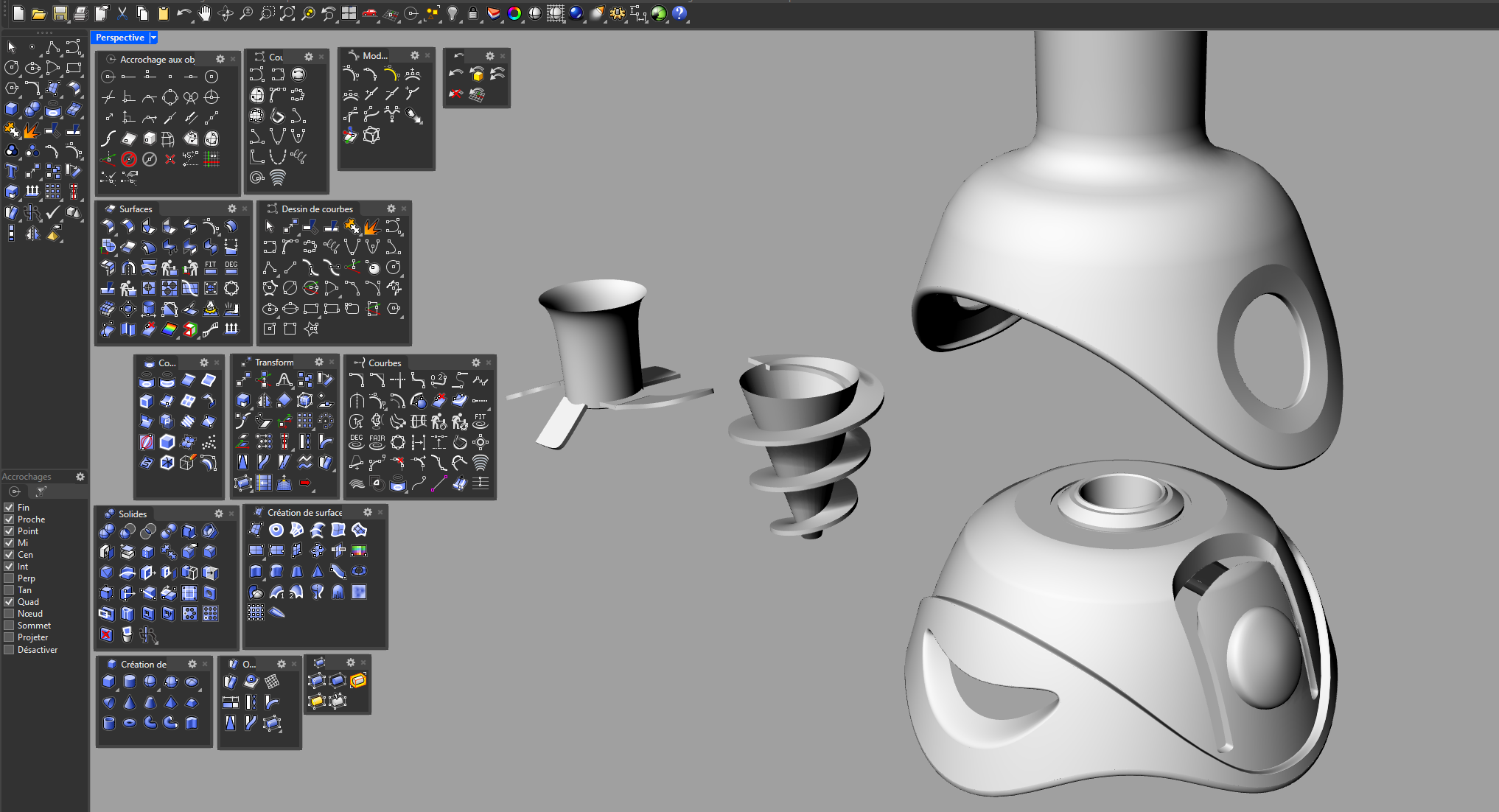Click the blue question mark Help icon
This screenshot has height=812, width=1499.
click(679, 13)
